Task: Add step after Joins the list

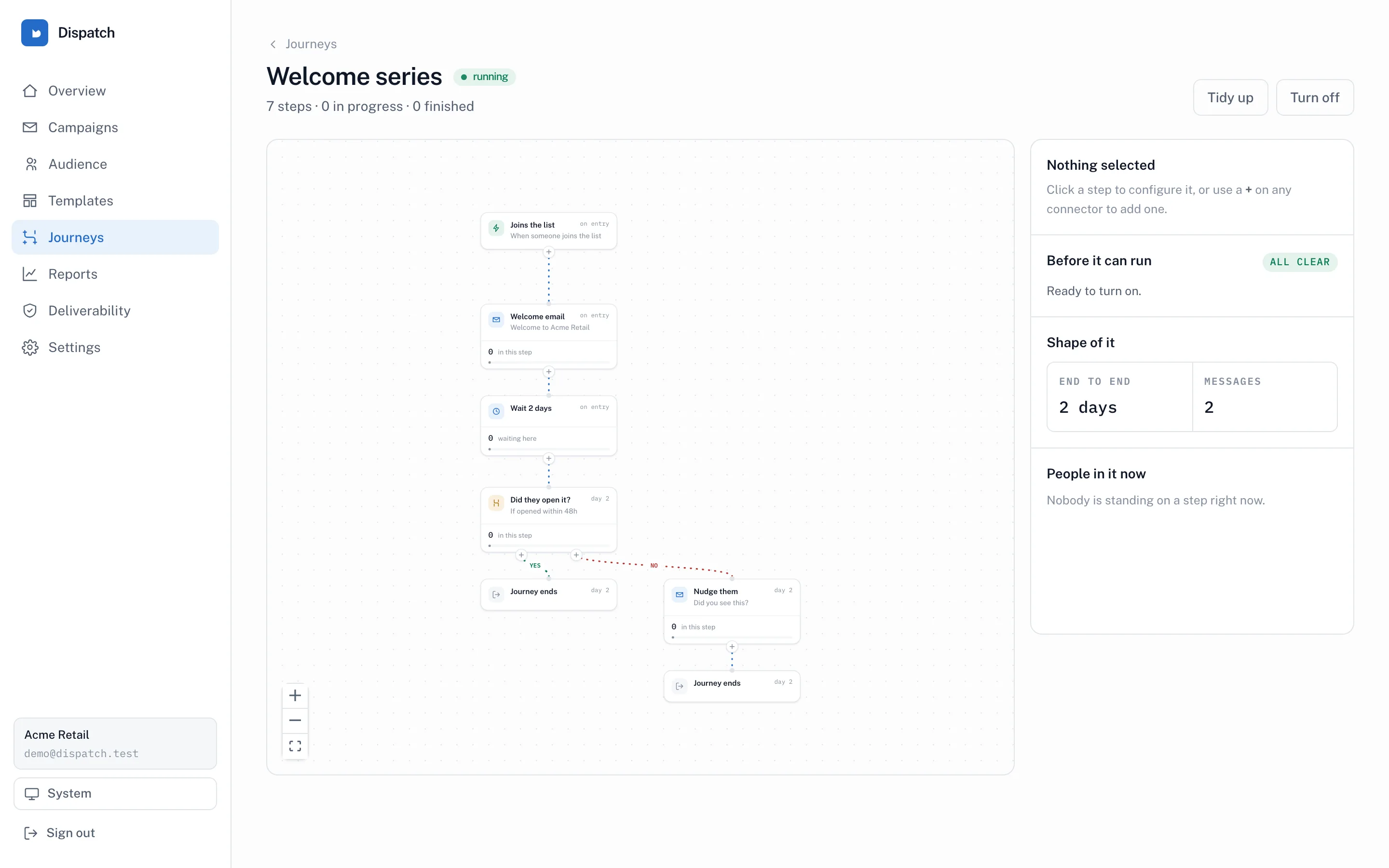Action: coord(549,252)
